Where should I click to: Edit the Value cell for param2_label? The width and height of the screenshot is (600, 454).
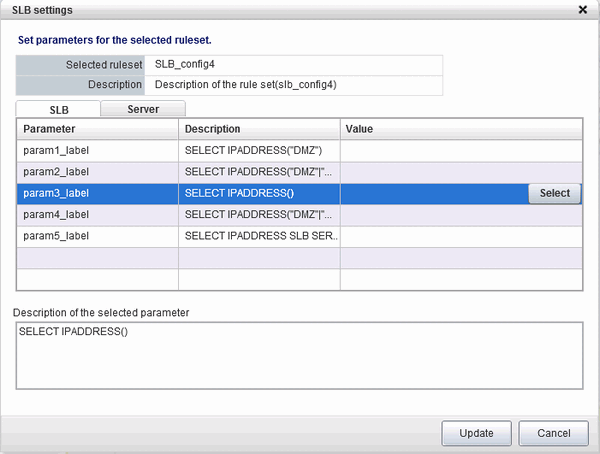tap(461, 172)
